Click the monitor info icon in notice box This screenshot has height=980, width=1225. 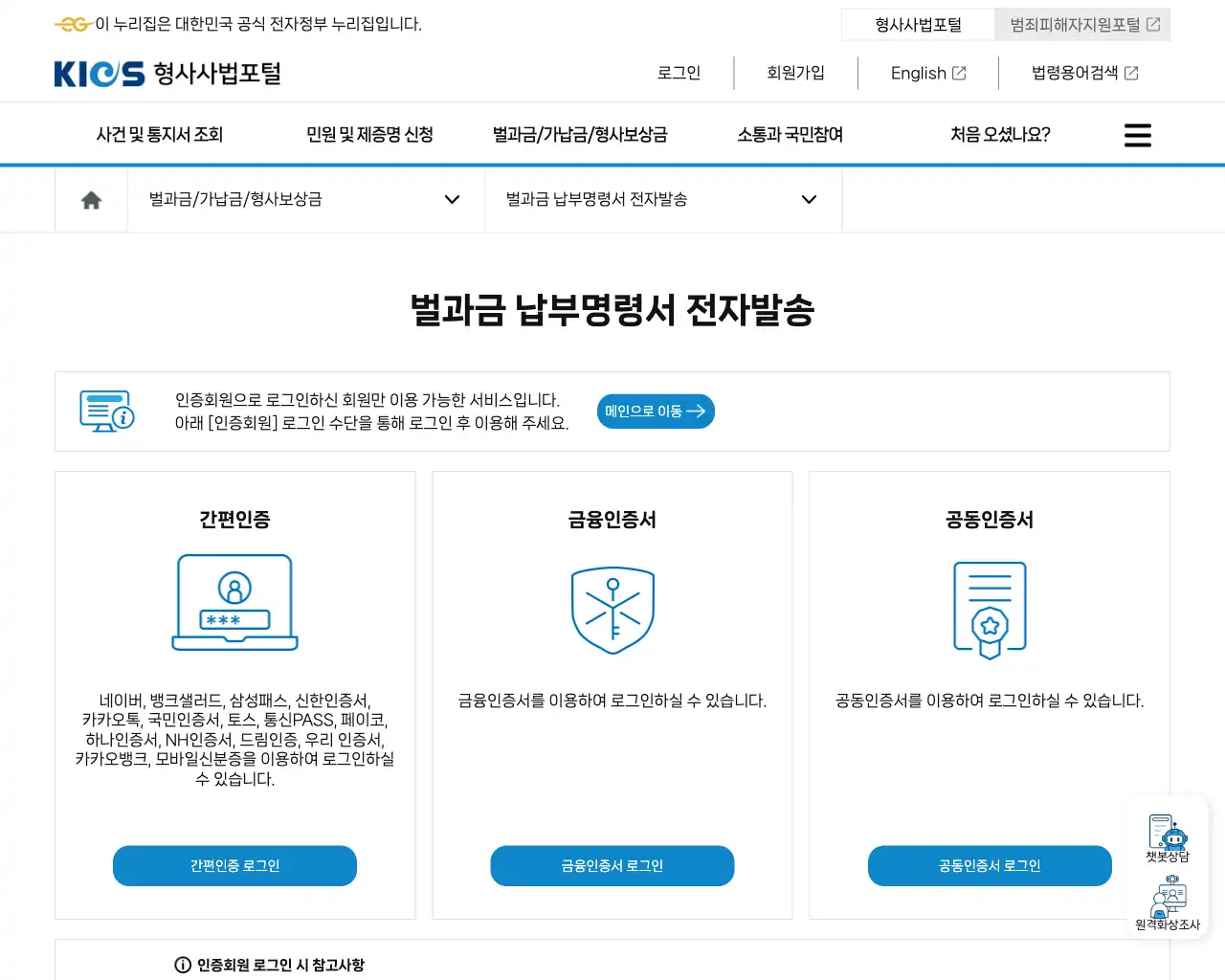click(x=107, y=411)
